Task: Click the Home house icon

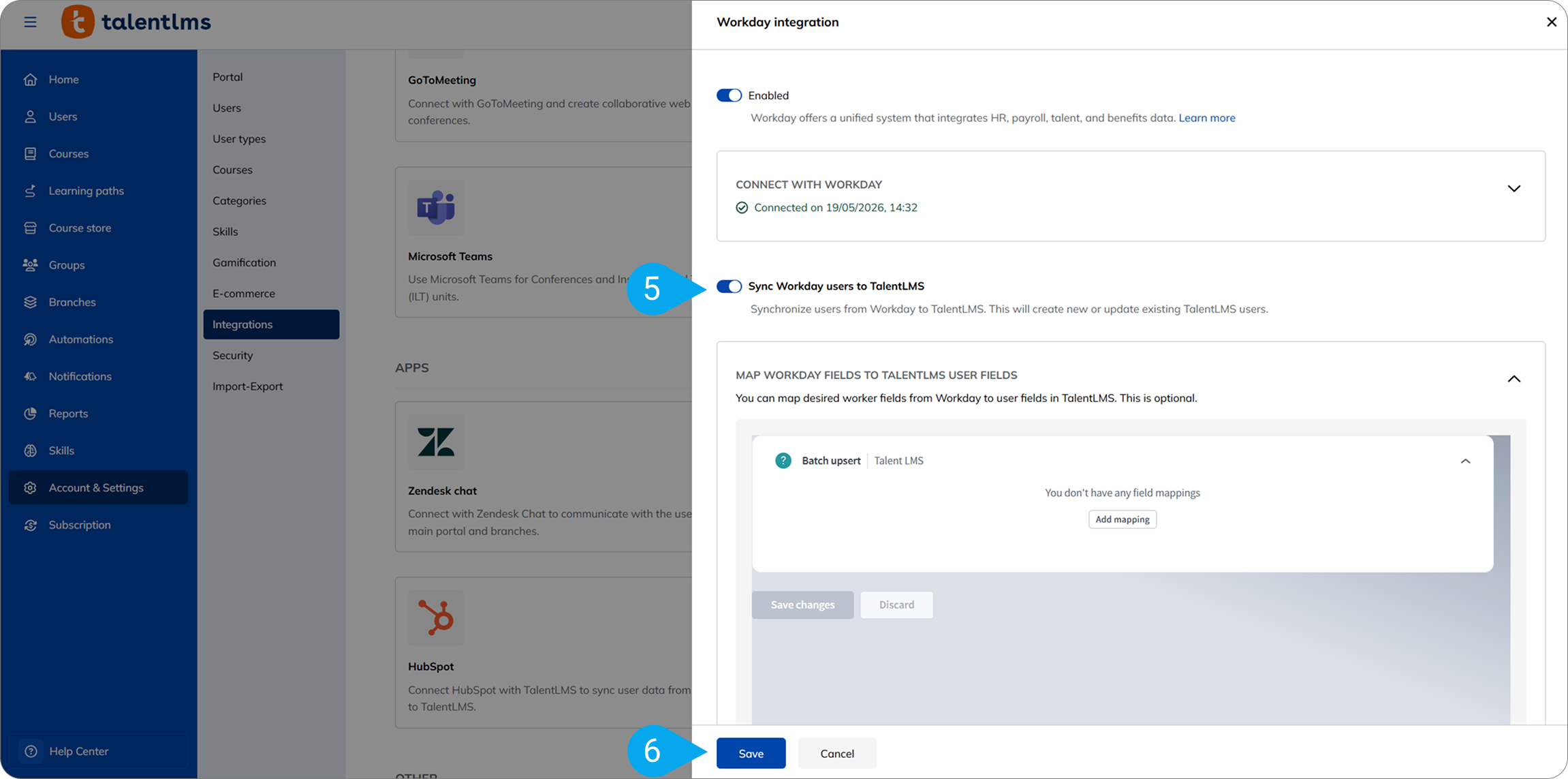Action: click(x=30, y=80)
